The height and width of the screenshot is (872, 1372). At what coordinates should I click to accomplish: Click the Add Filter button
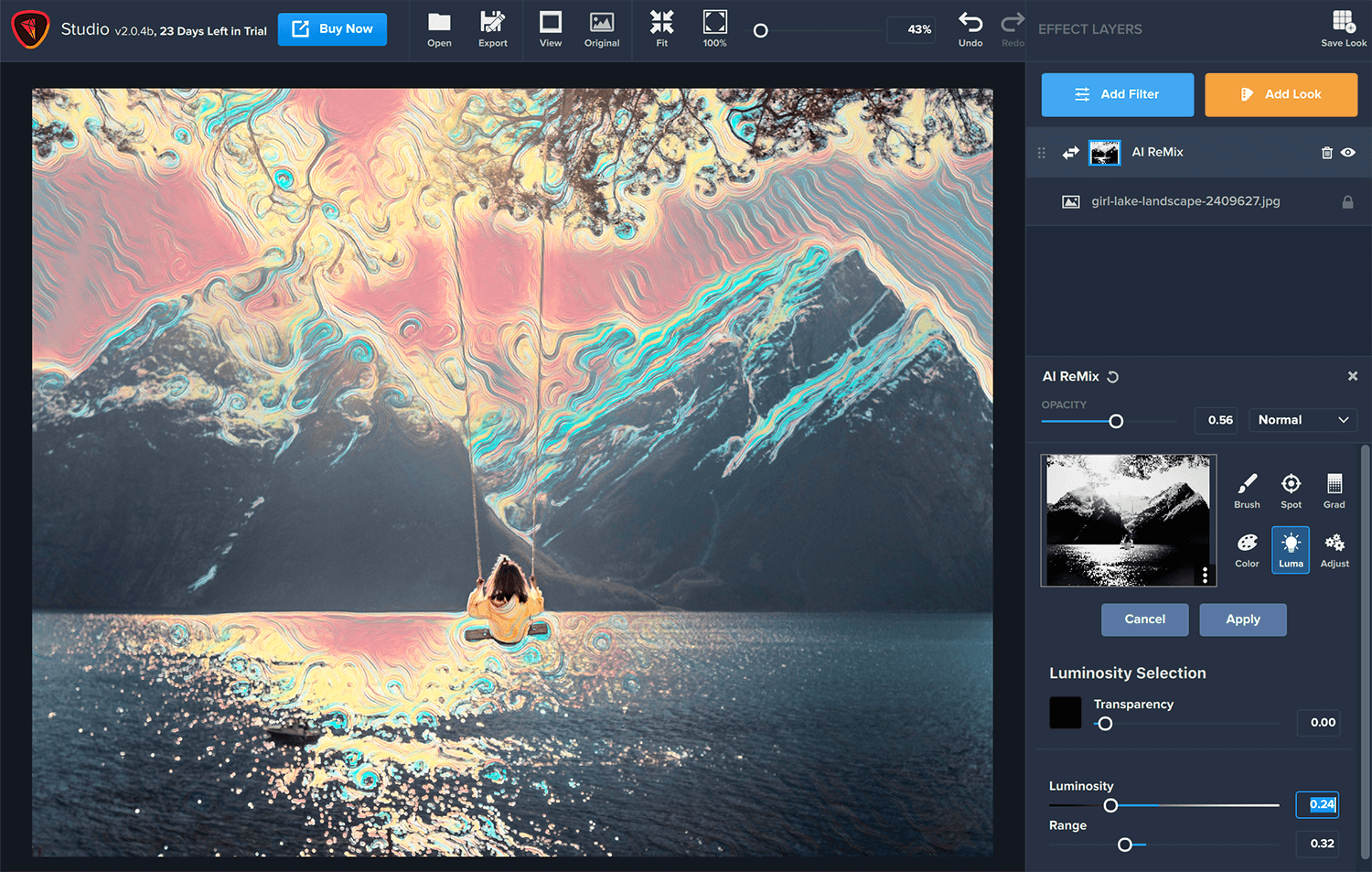click(1118, 94)
